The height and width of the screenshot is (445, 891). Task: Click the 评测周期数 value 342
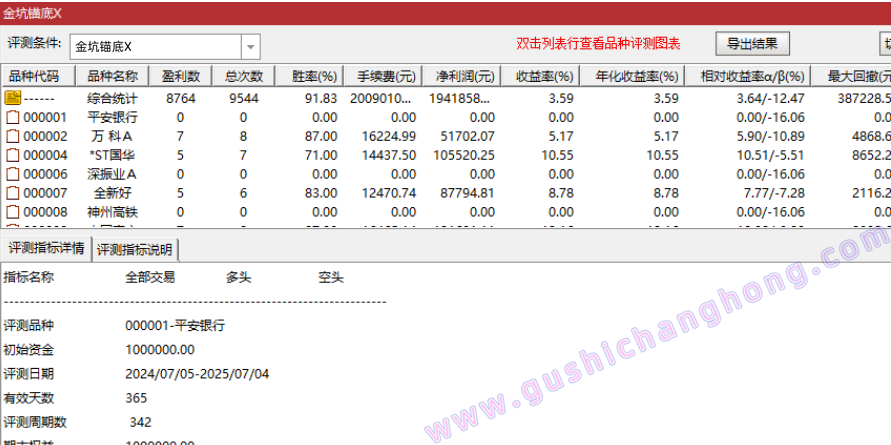pos(140,422)
